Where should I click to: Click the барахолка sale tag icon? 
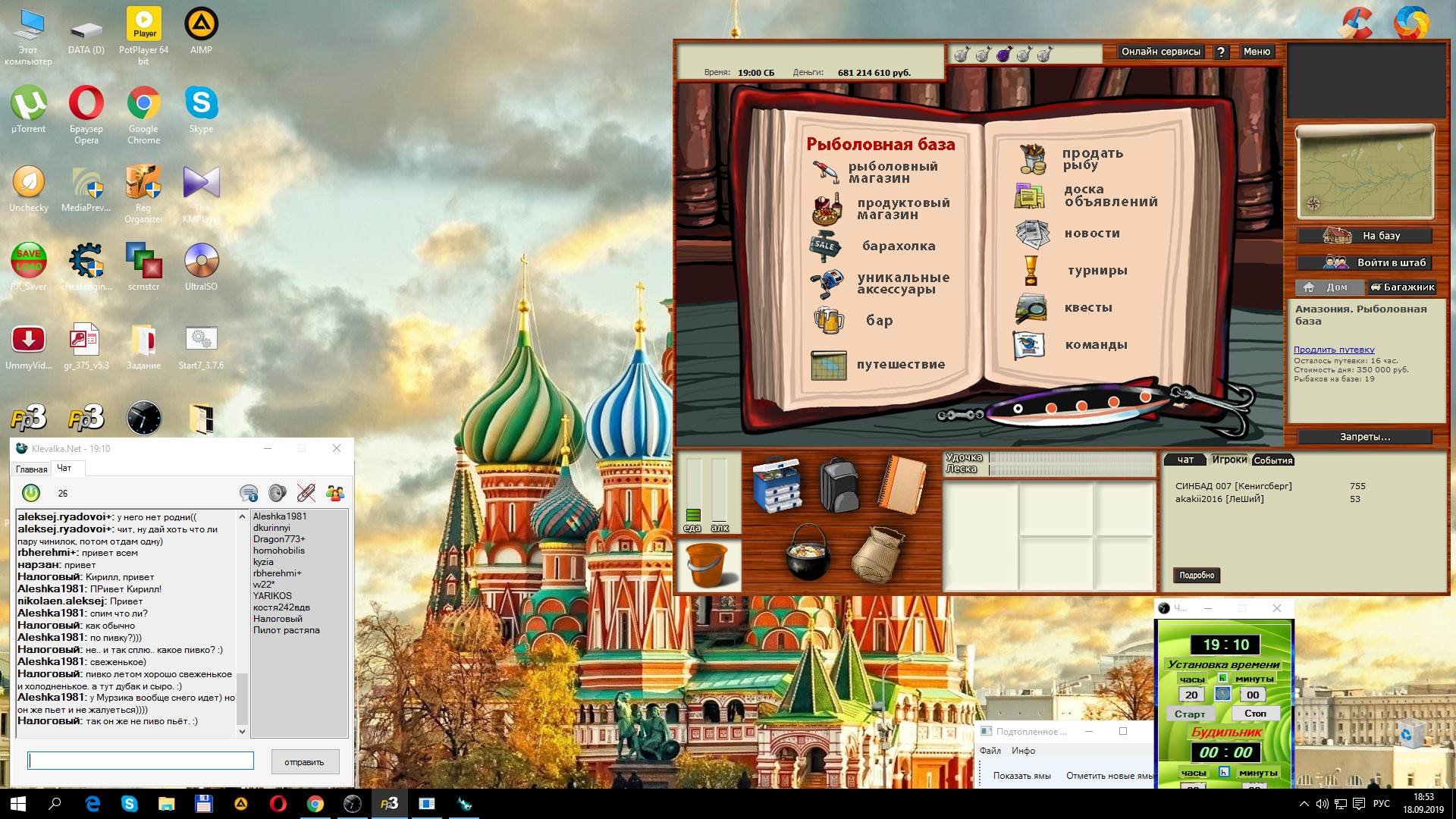(x=826, y=246)
